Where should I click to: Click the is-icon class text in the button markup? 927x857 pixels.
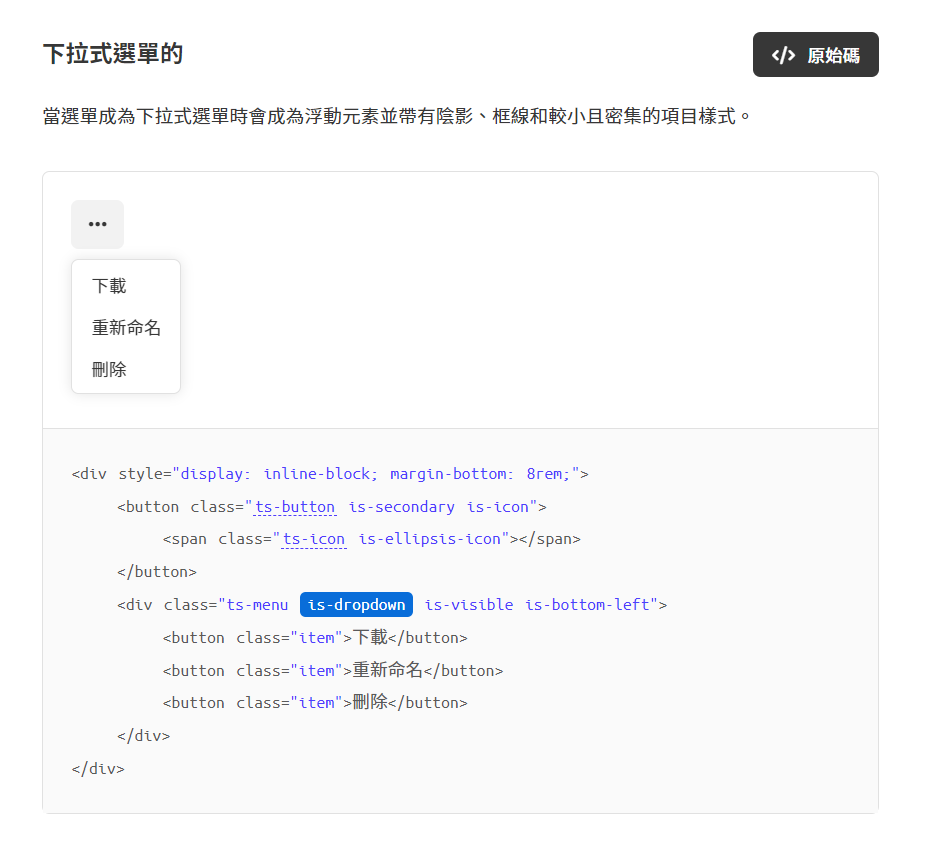point(501,506)
